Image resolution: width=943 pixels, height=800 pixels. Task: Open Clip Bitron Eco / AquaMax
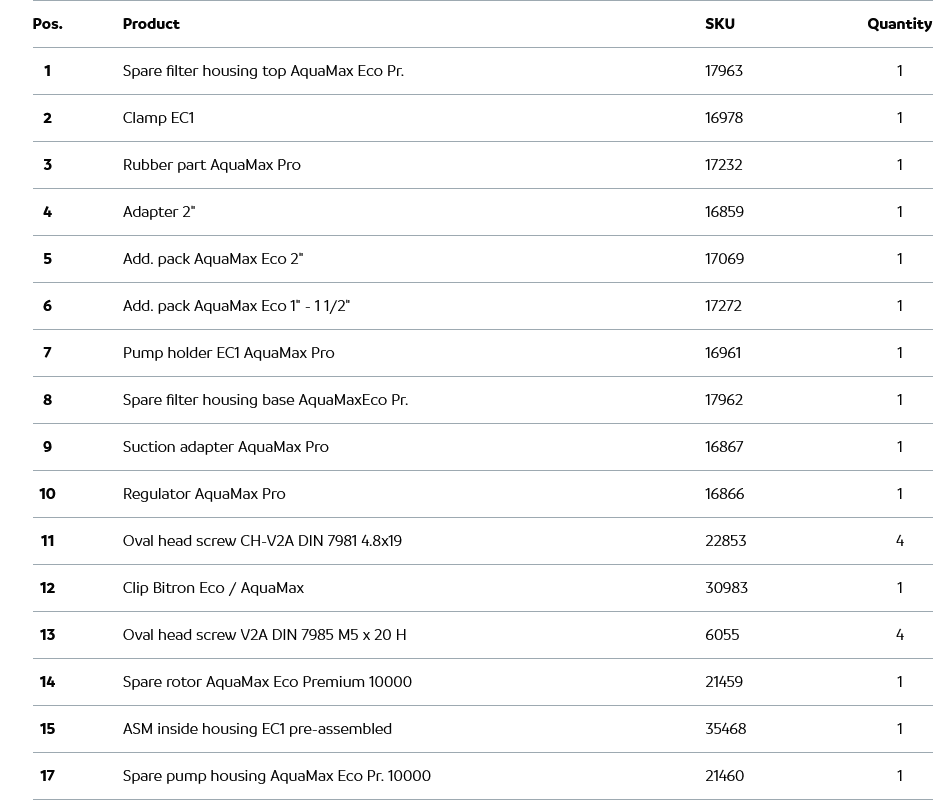pyautogui.click(x=213, y=588)
